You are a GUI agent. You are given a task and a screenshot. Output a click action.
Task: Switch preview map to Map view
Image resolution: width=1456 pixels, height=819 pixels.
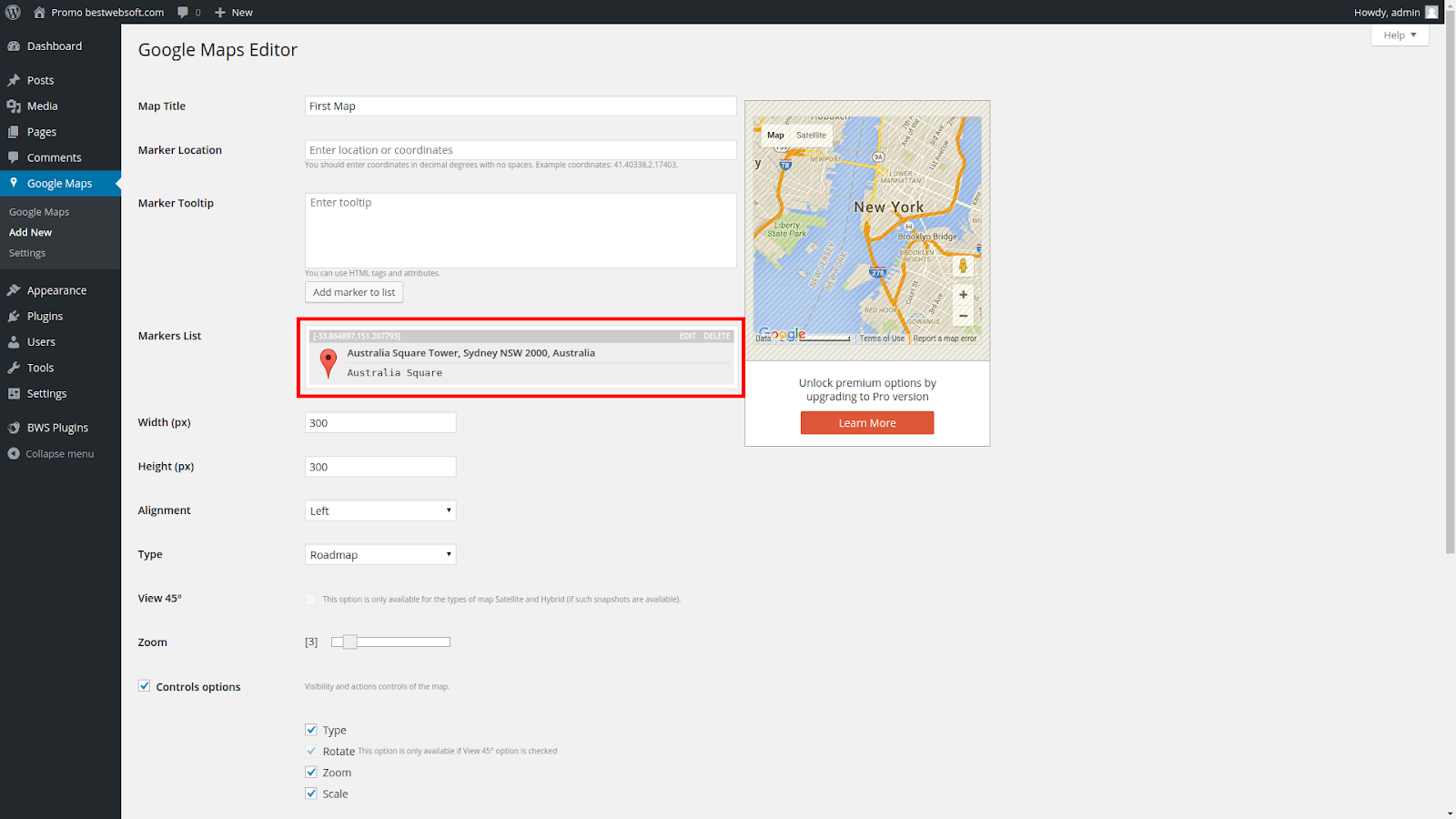775,135
